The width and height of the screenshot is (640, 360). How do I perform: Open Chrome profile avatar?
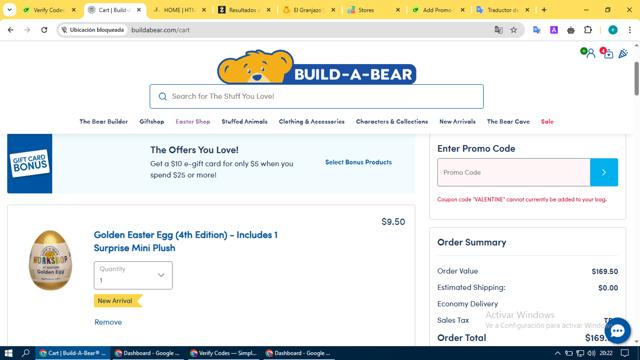(x=613, y=30)
